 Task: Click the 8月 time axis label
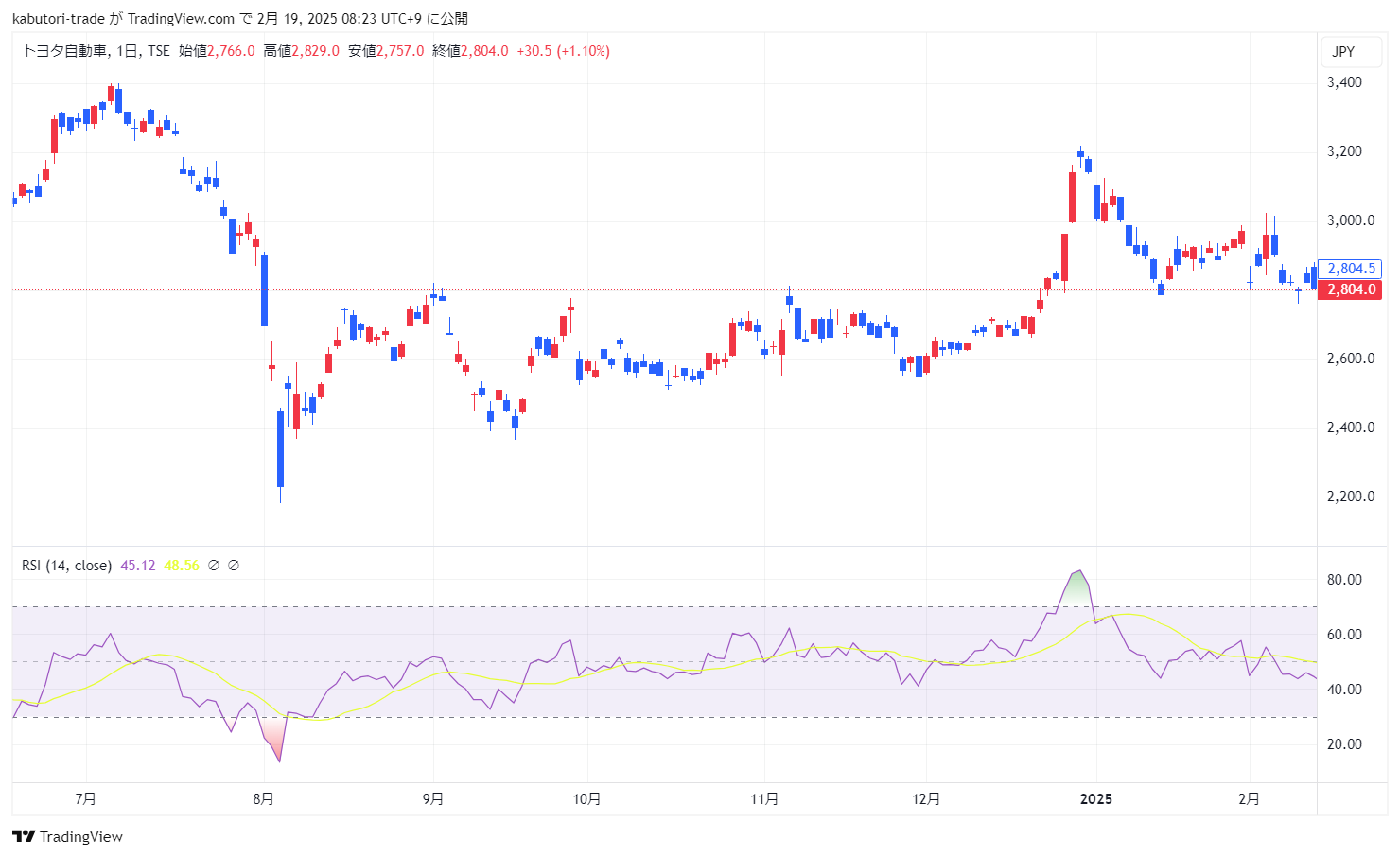[264, 799]
